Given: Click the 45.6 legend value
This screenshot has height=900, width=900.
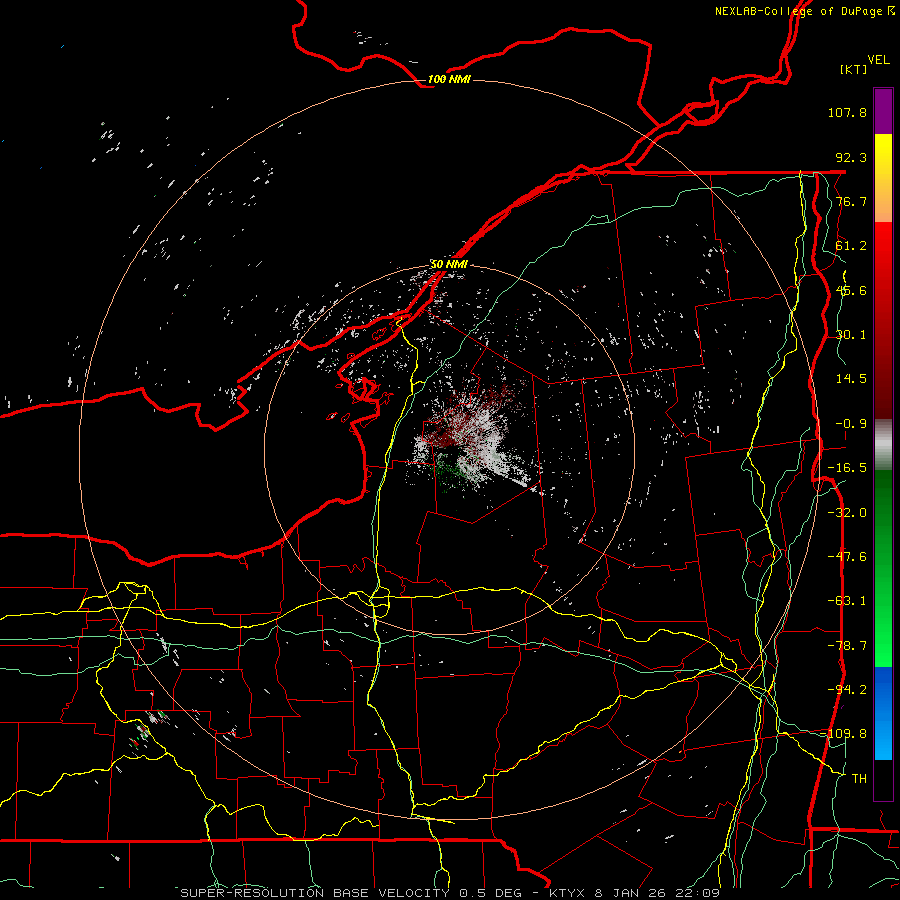Looking at the screenshot, I should [x=851, y=290].
